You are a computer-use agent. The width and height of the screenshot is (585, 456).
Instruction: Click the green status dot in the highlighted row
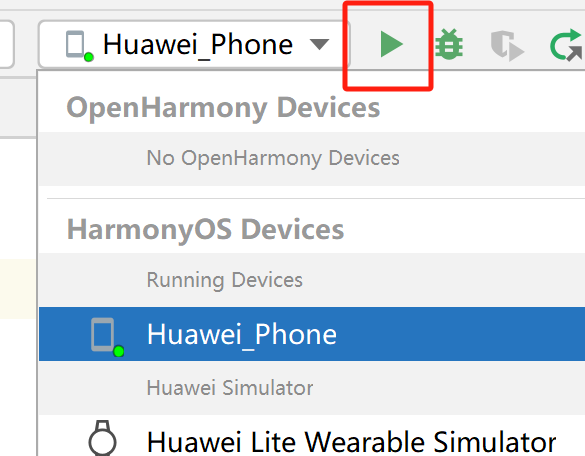coord(119,352)
